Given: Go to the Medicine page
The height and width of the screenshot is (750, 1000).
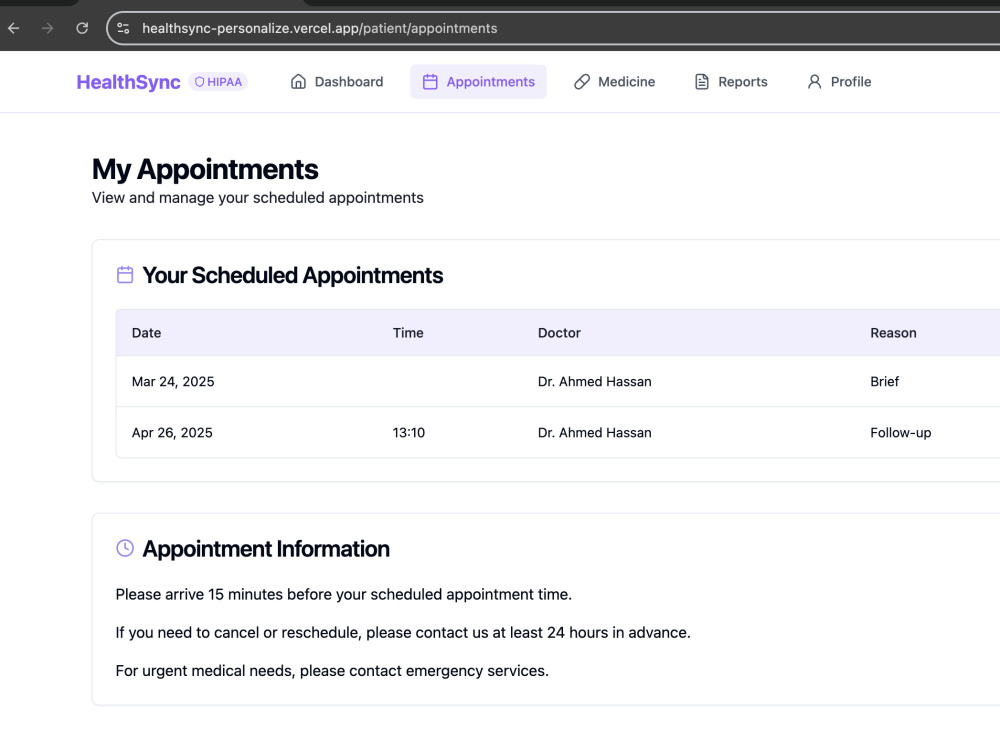Looking at the screenshot, I should [614, 82].
